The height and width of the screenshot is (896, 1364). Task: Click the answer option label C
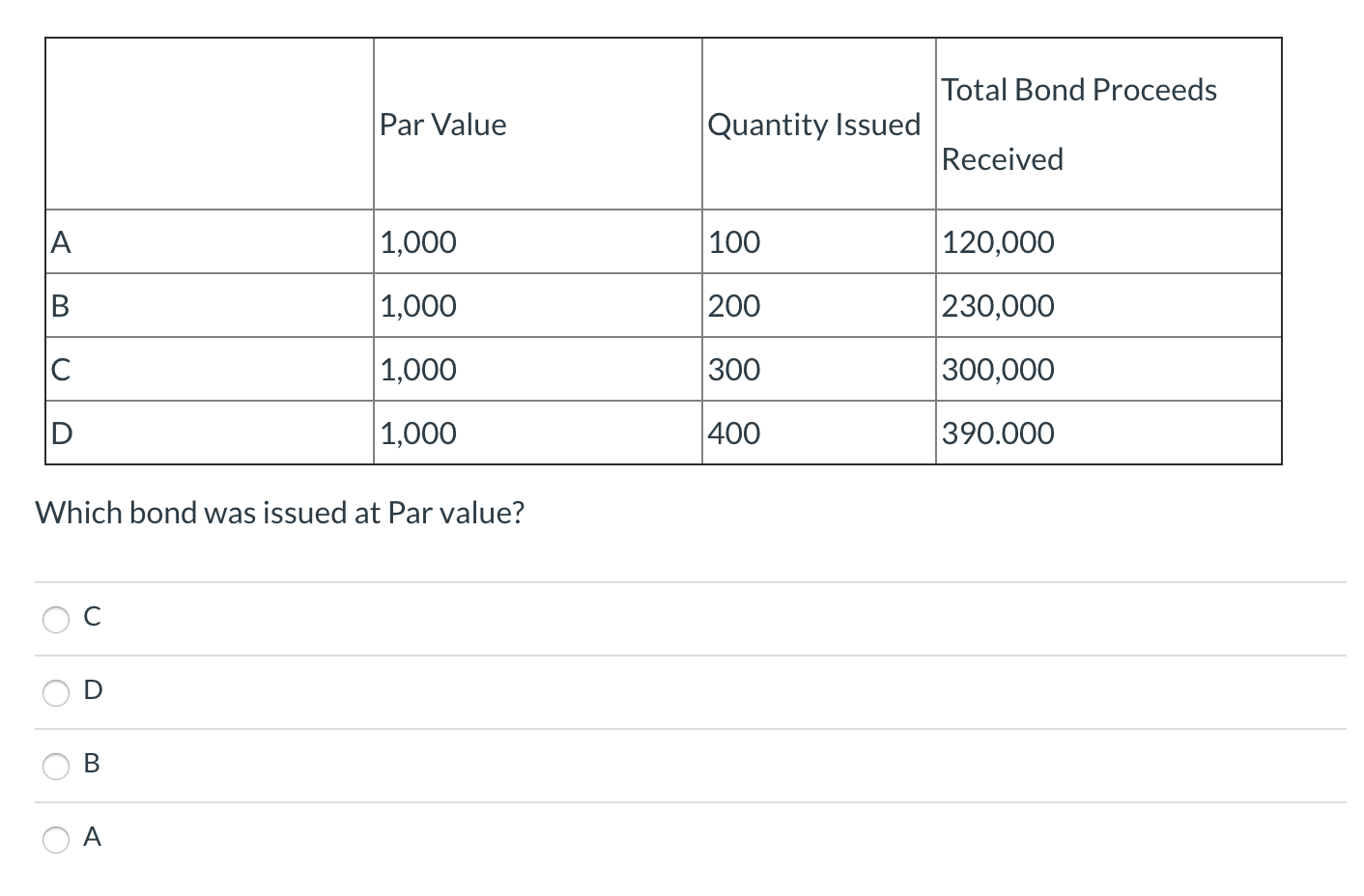[x=92, y=616]
